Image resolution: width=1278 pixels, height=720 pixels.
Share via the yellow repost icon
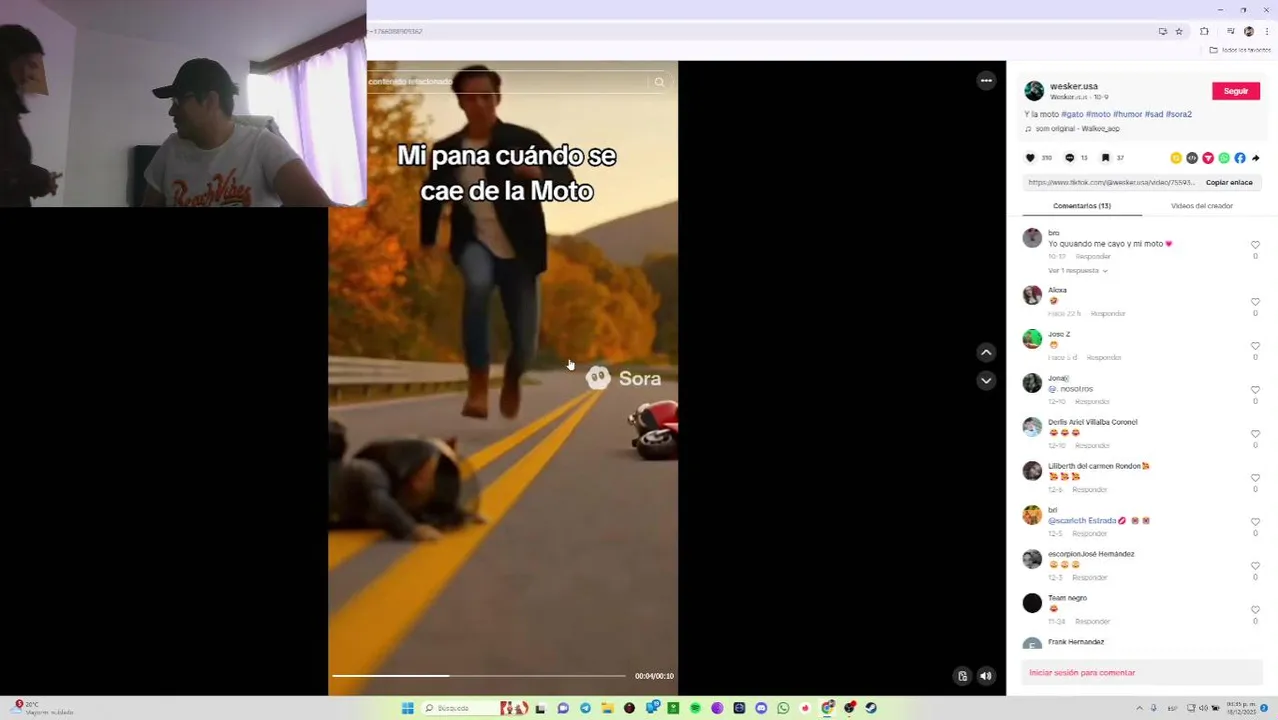coord(1176,158)
